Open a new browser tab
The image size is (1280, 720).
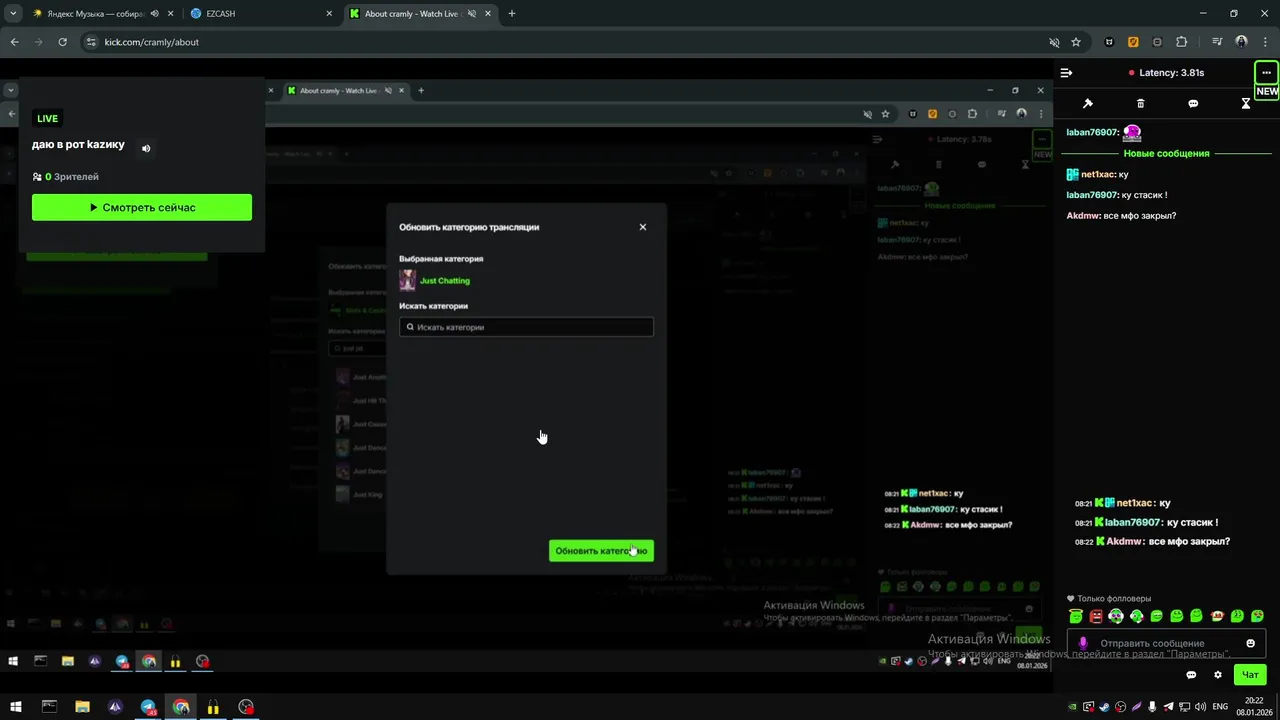[512, 14]
